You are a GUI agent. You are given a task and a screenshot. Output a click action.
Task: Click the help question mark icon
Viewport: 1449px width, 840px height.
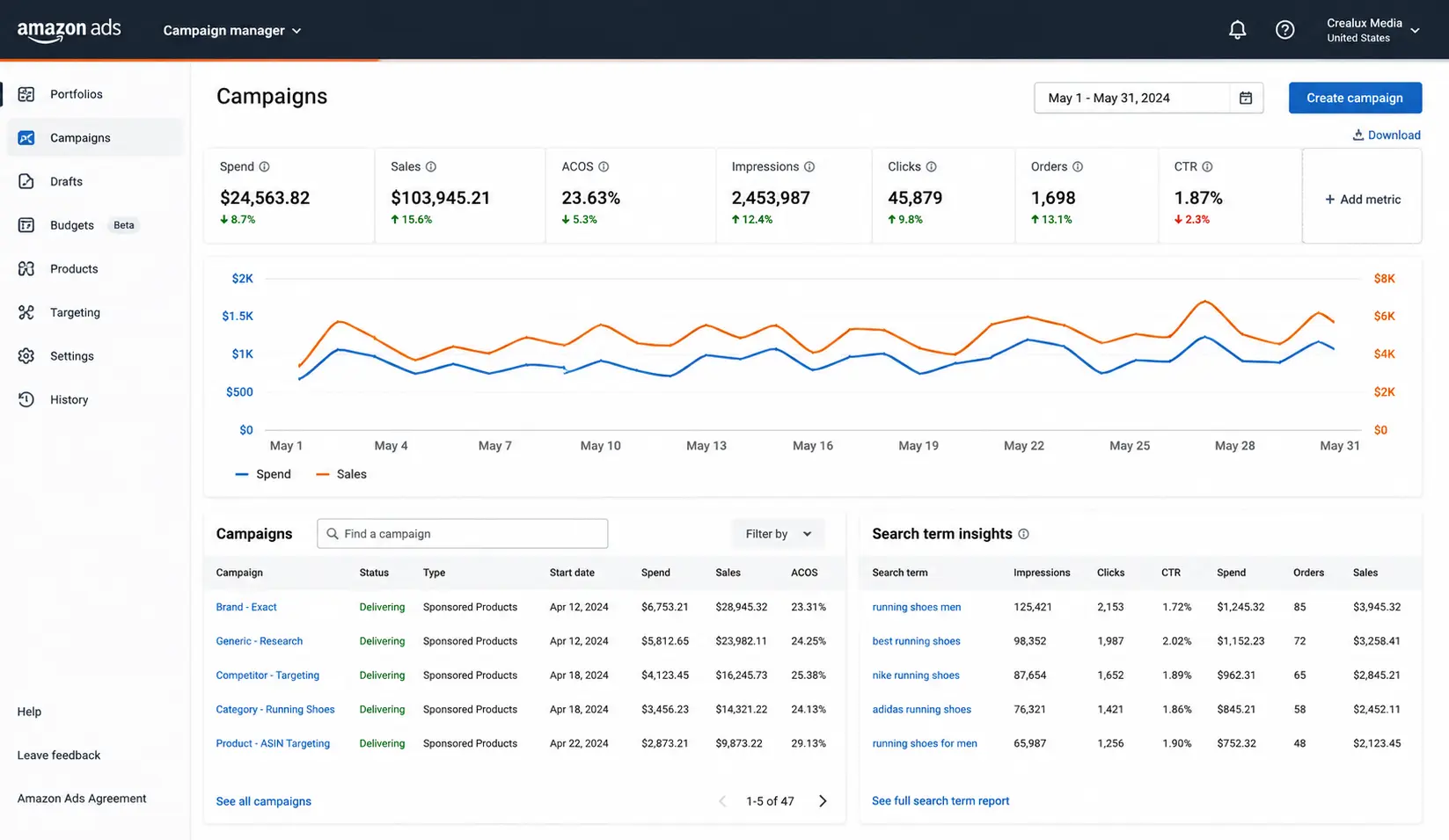coord(1284,30)
